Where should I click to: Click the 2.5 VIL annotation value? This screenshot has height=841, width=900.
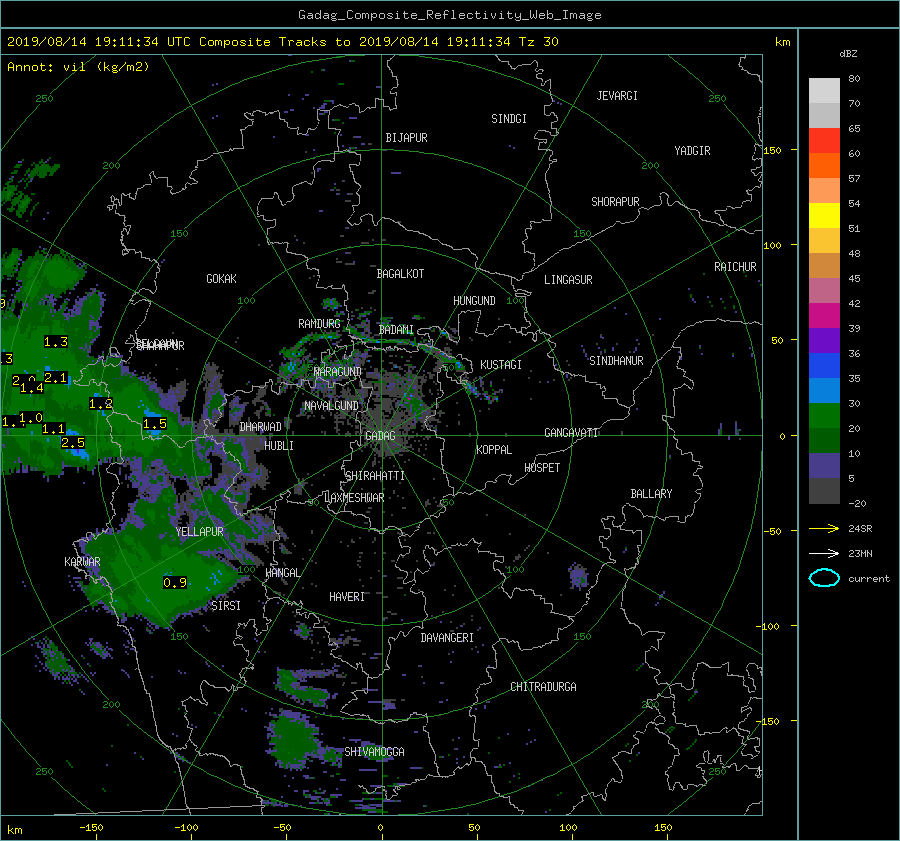coord(73,443)
